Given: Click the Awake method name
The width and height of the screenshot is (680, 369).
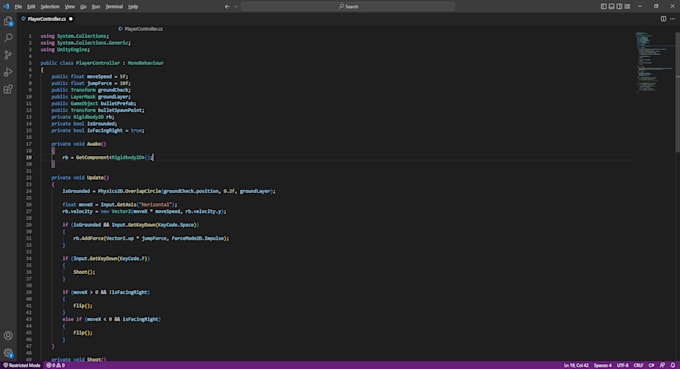Looking at the screenshot, I should 94,144.
